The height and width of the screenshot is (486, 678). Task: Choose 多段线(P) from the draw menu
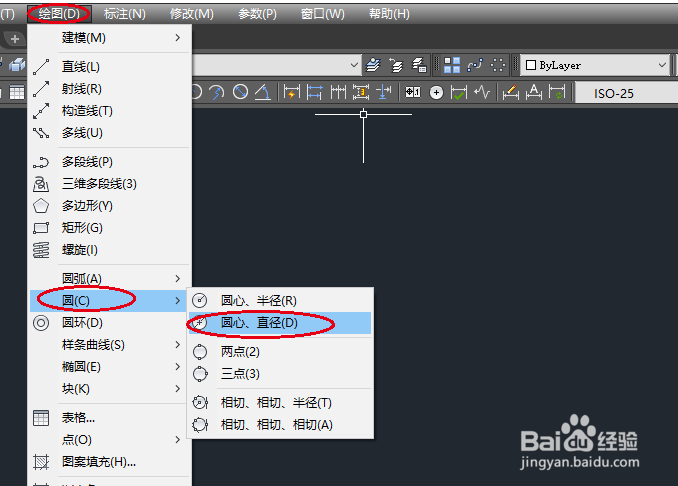[110, 162]
